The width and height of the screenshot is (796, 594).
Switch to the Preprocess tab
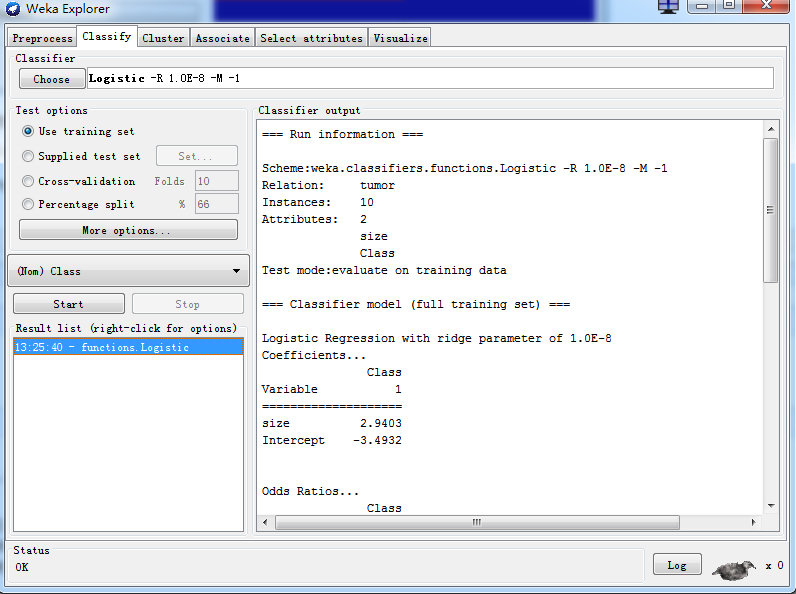[x=42, y=38]
